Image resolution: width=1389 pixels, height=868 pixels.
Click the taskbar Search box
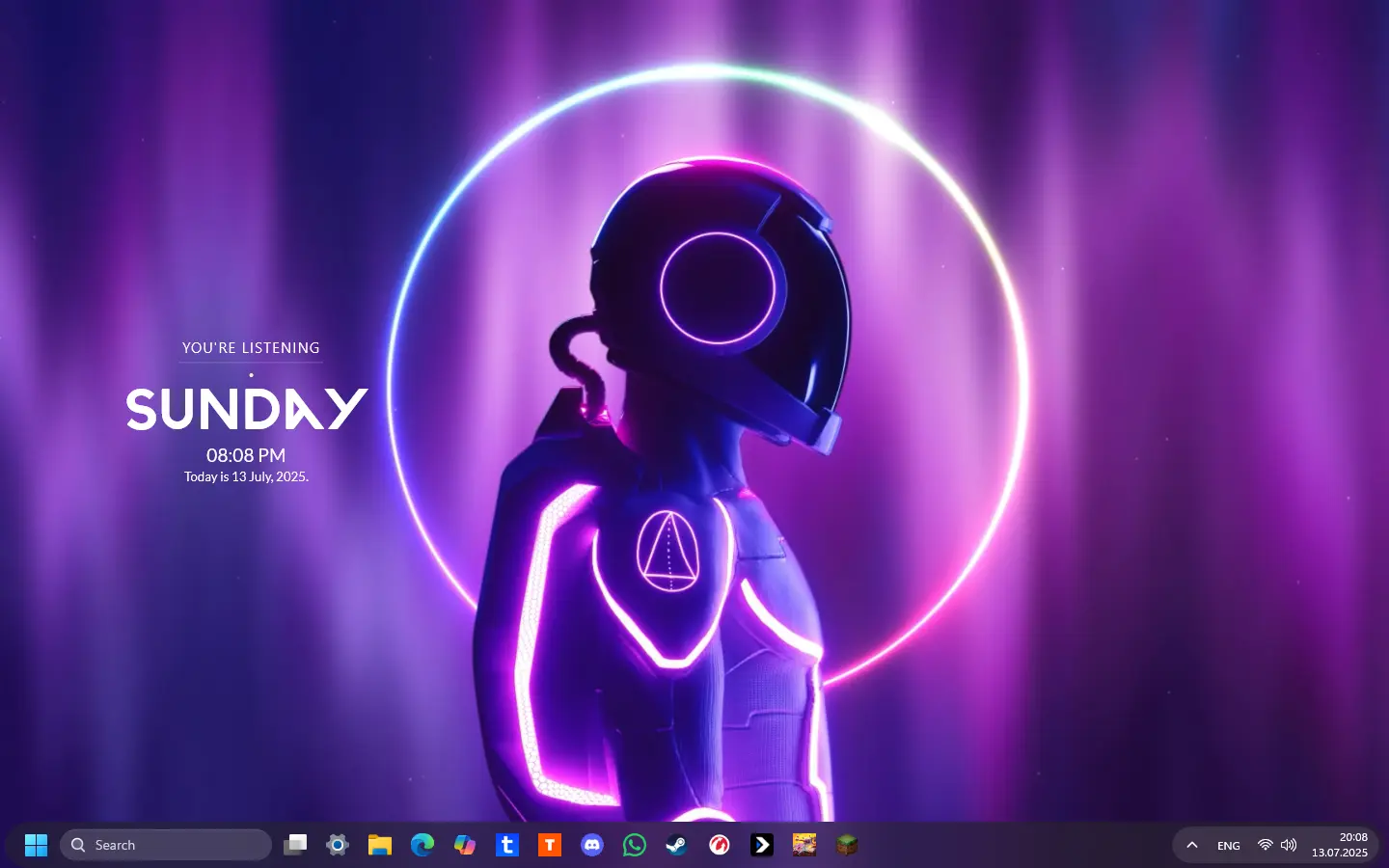[166, 845]
